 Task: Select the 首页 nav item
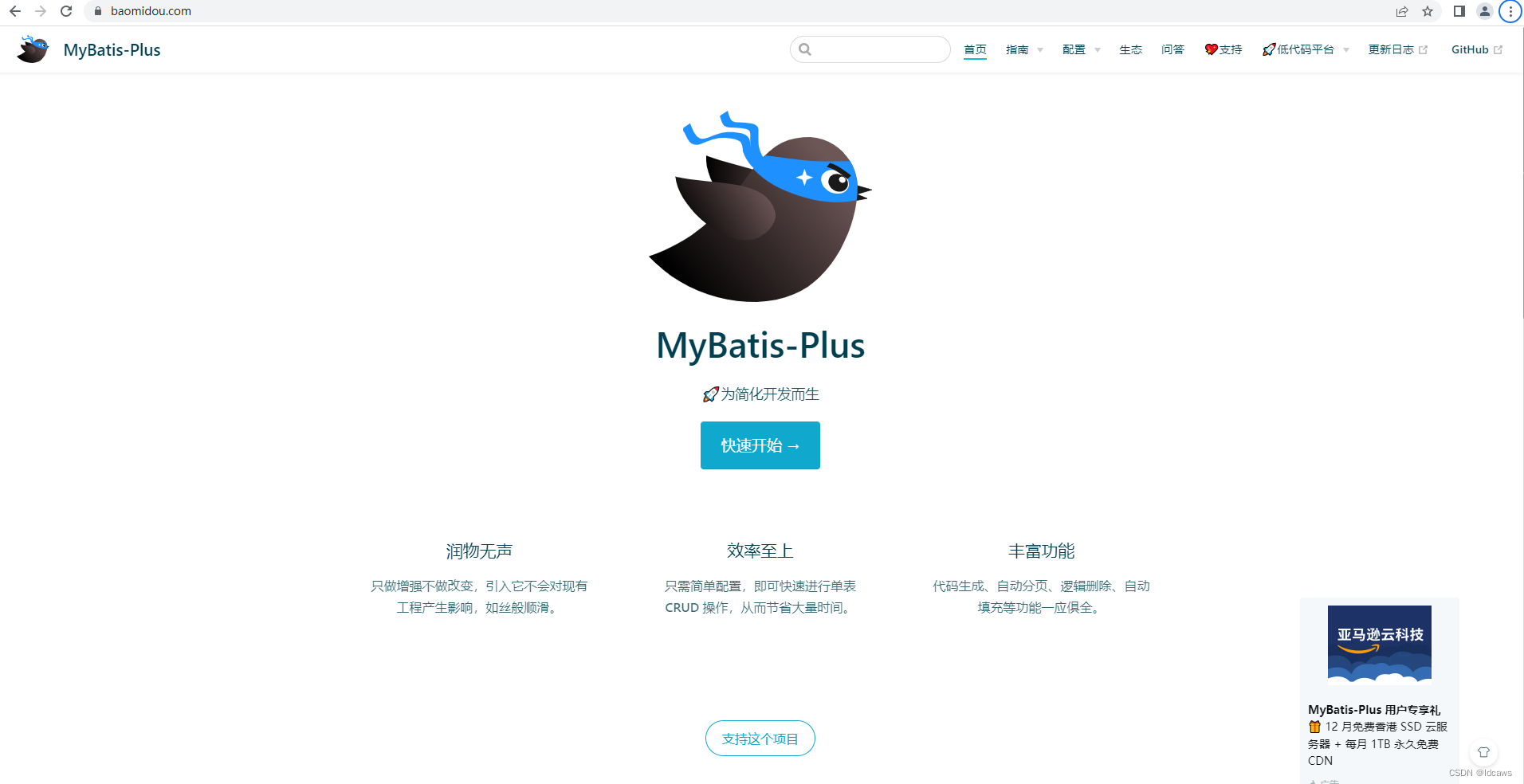coord(975,49)
